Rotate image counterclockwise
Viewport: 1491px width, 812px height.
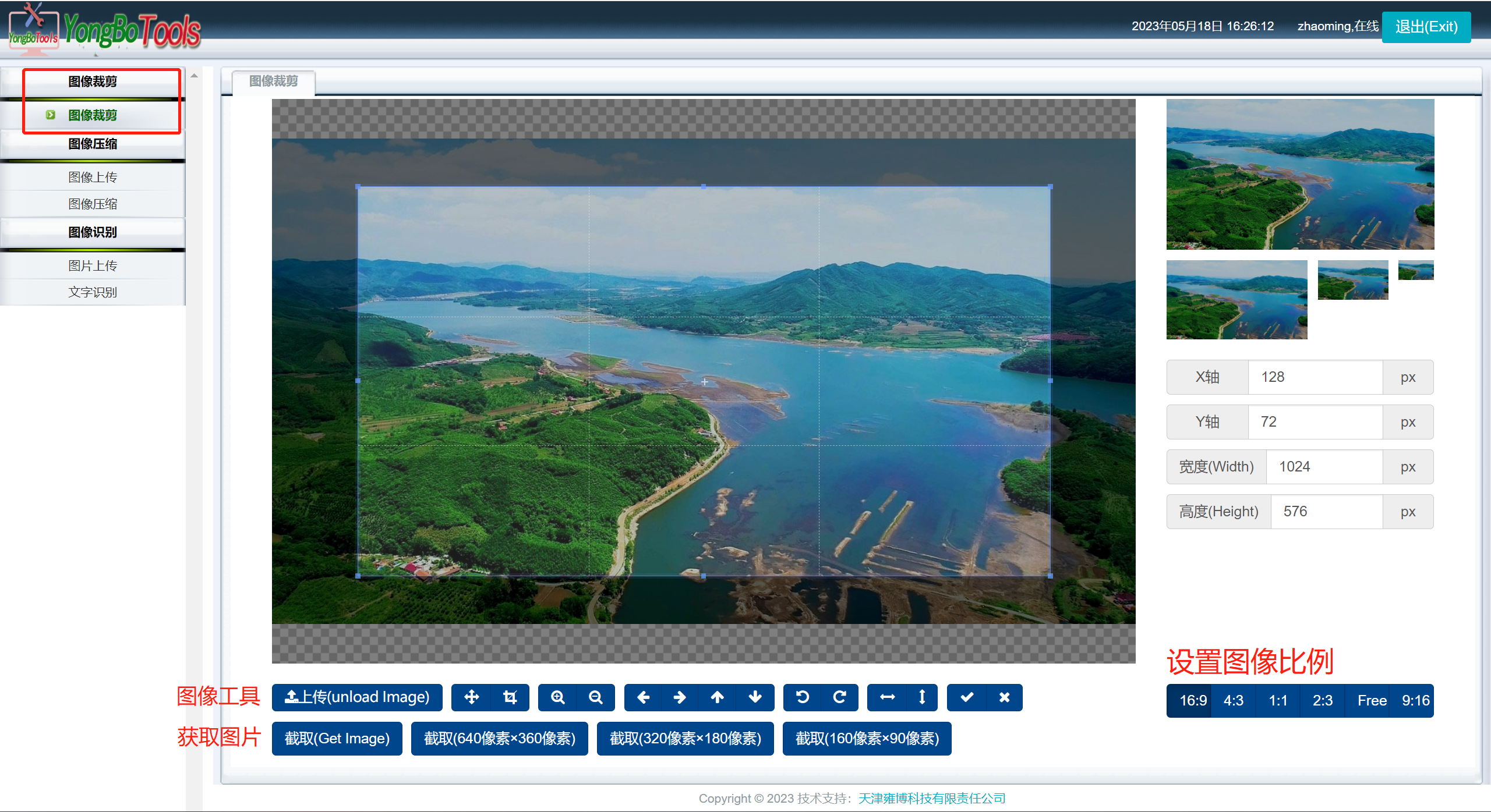(802, 697)
